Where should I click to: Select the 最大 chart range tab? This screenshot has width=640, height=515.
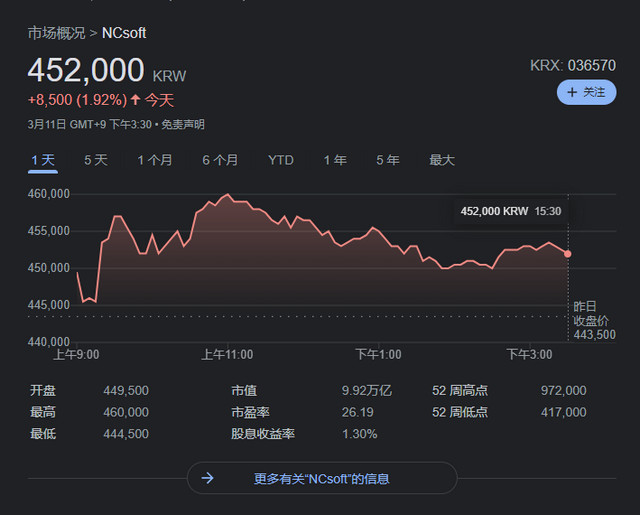tap(442, 160)
